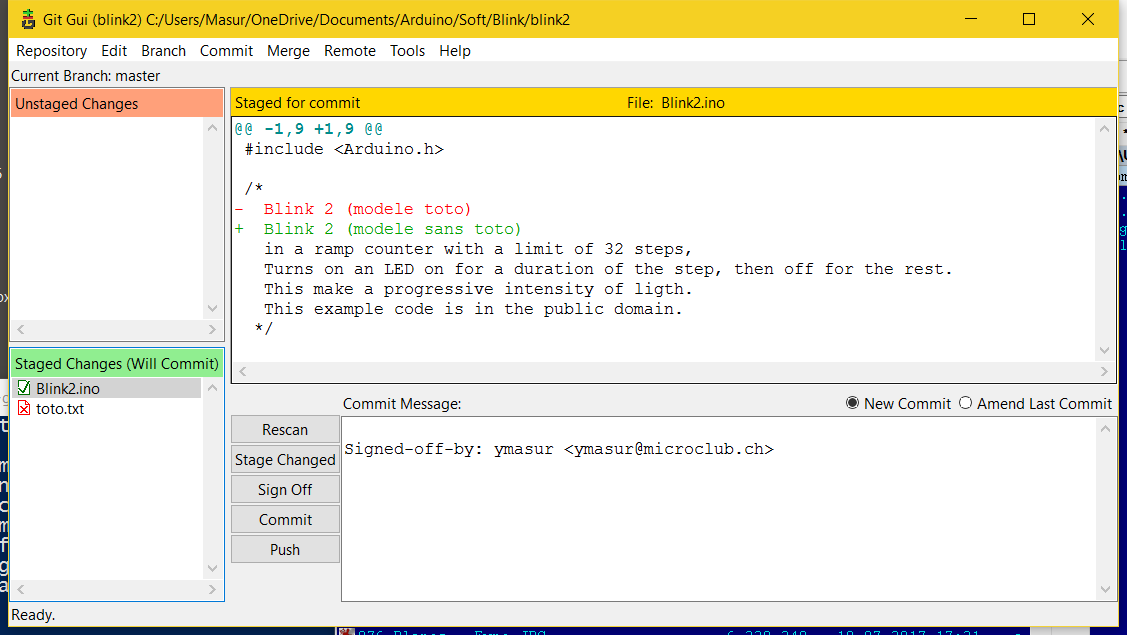Click the Git Gui app icon in title bar

[x=28, y=19]
